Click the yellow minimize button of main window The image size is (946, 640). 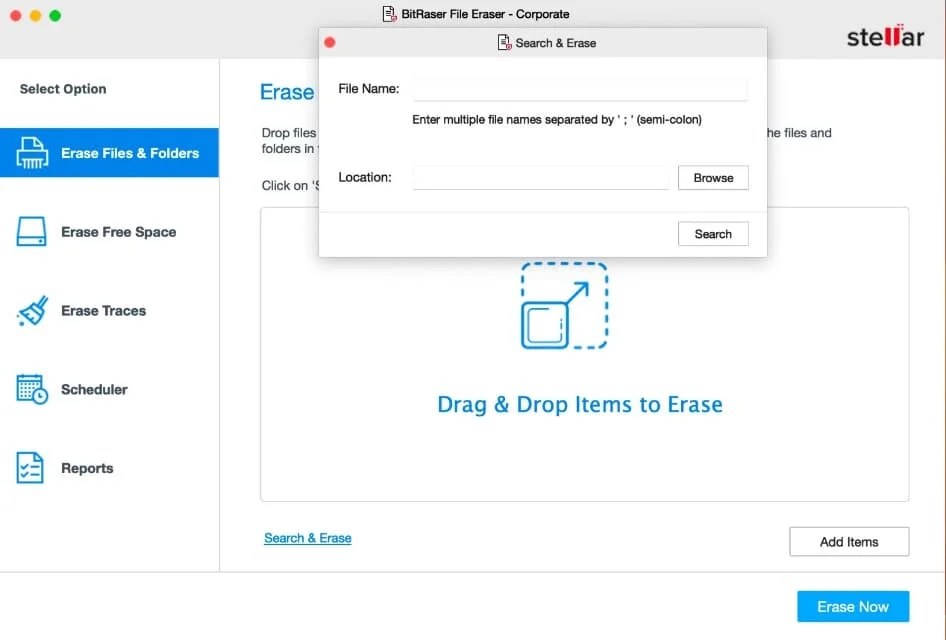(36, 16)
